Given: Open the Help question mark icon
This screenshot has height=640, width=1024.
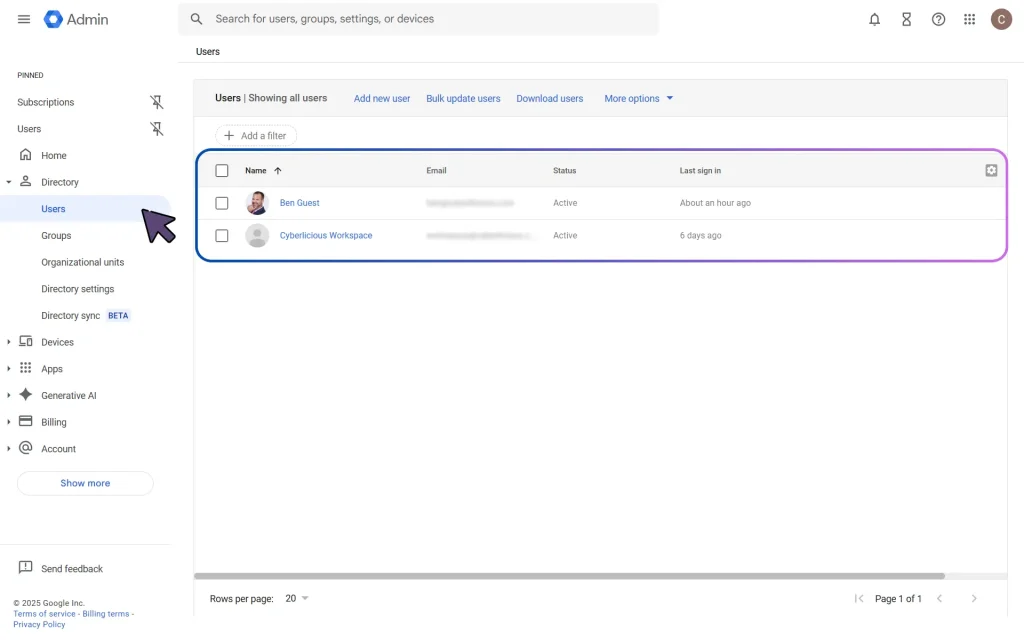Looking at the screenshot, I should [938, 19].
